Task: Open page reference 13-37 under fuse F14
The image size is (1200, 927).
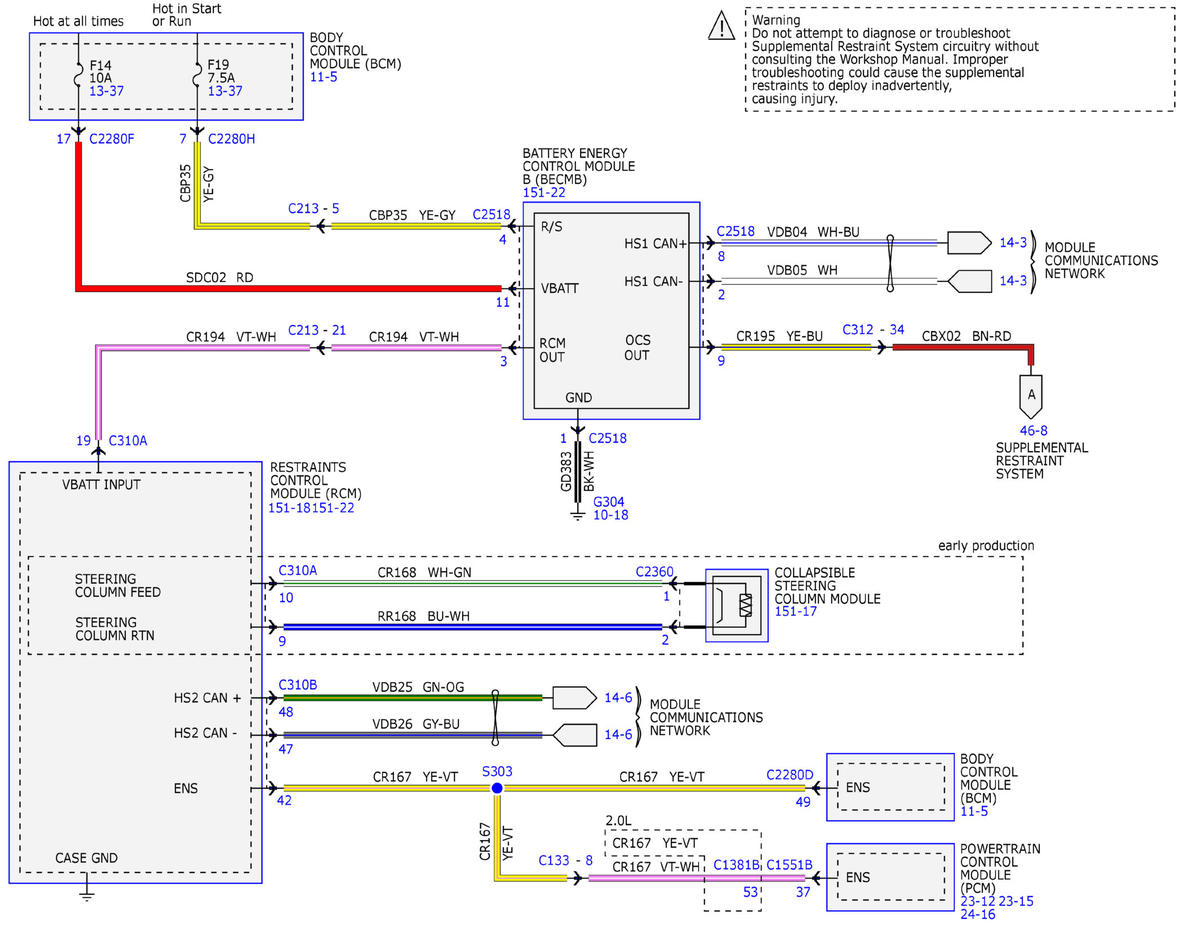Action: [108, 91]
